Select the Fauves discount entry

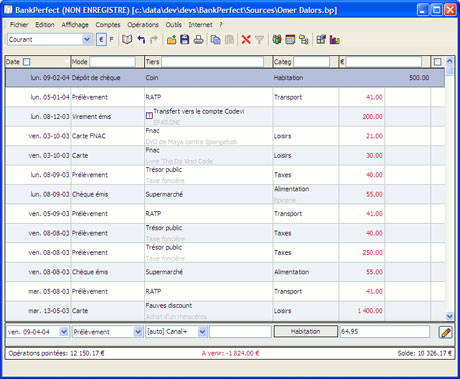169,305
